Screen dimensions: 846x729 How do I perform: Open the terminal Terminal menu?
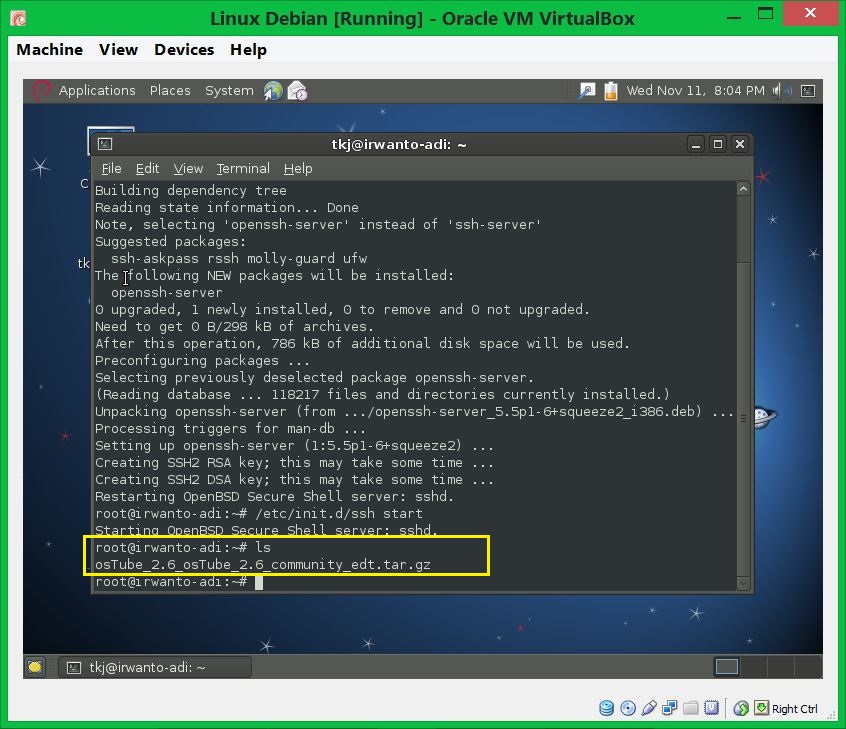tap(243, 169)
